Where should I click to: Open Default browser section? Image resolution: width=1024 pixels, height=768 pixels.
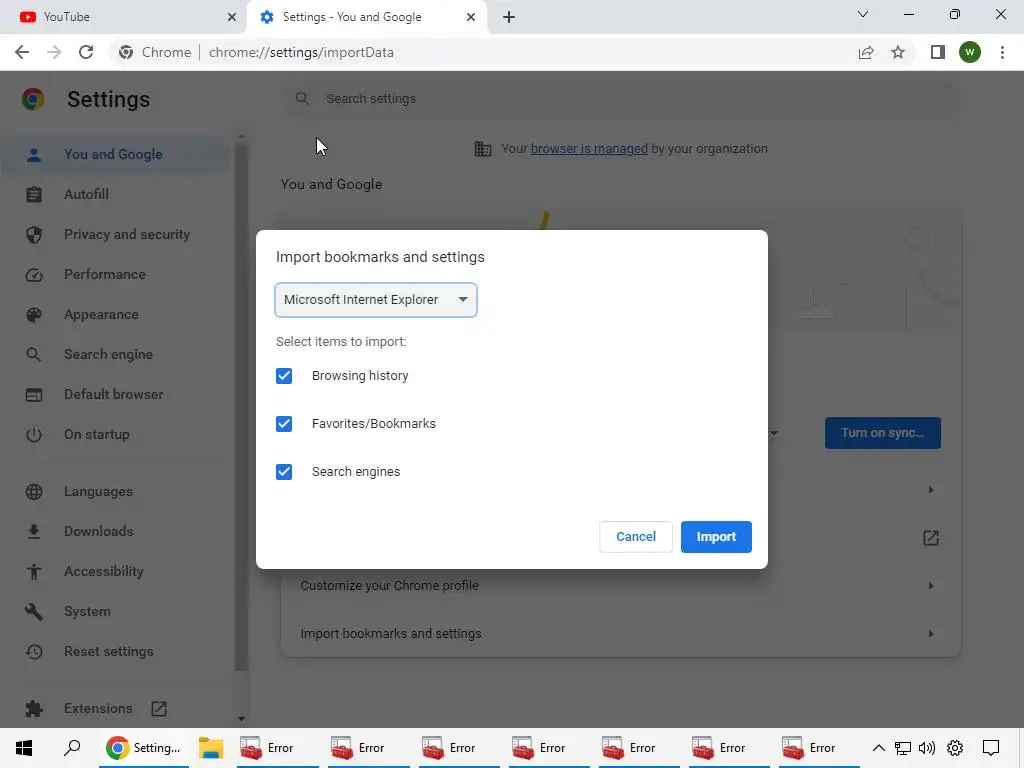click(x=114, y=394)
